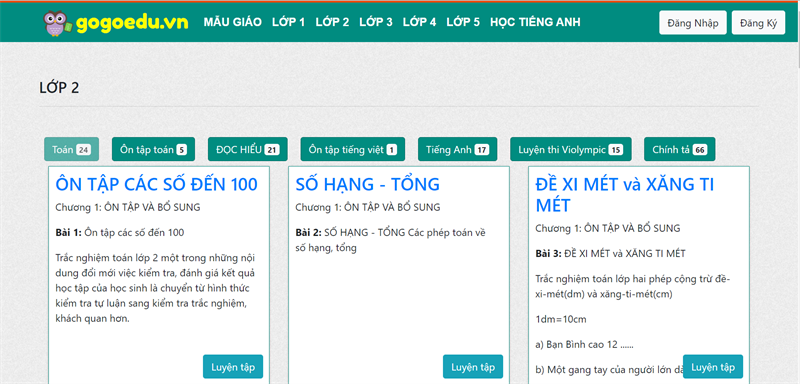Open Luyện thi Violympic tab
The width and height of the screenshot is (800, 384).
[x=571, y=149]
